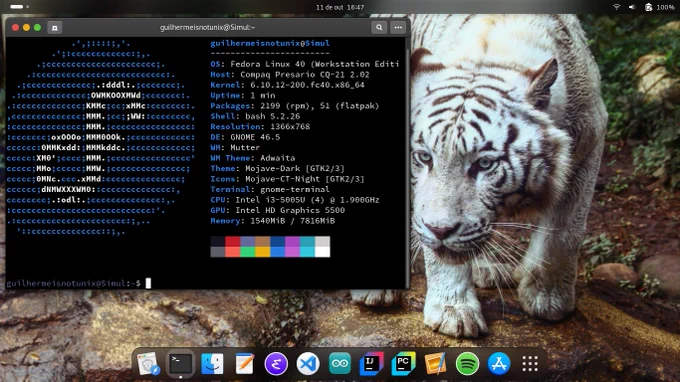Click the battery 100% indicator
Viewport: 680px width, 382px height.
click(x=660, y=7)
